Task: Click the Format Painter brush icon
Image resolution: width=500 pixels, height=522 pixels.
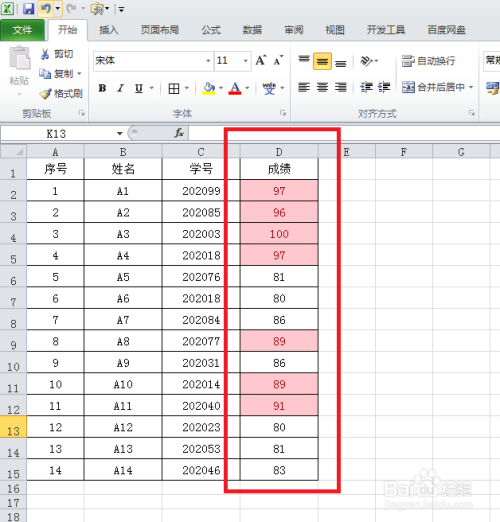Action: click(45, 94)
